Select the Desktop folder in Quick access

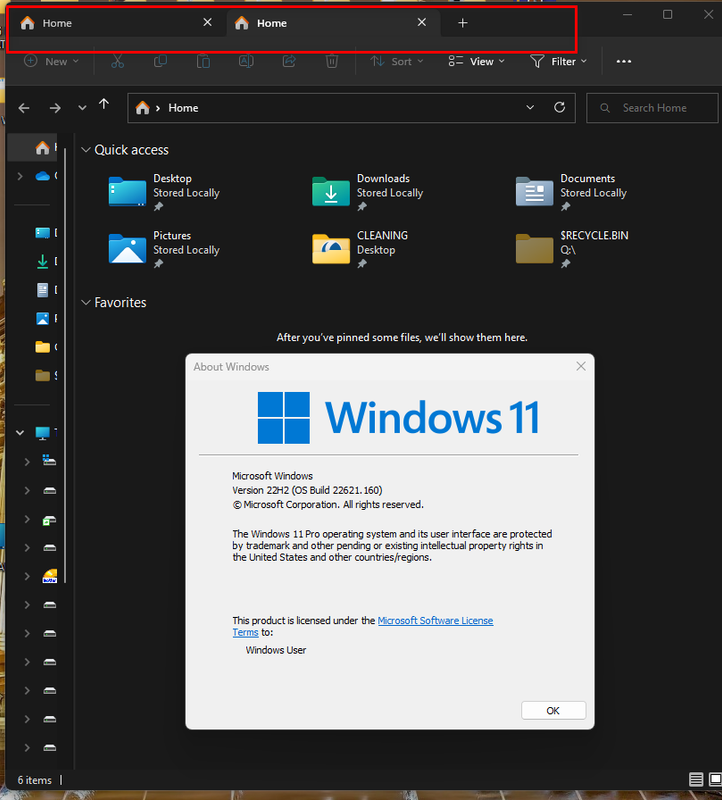[164, 192]
